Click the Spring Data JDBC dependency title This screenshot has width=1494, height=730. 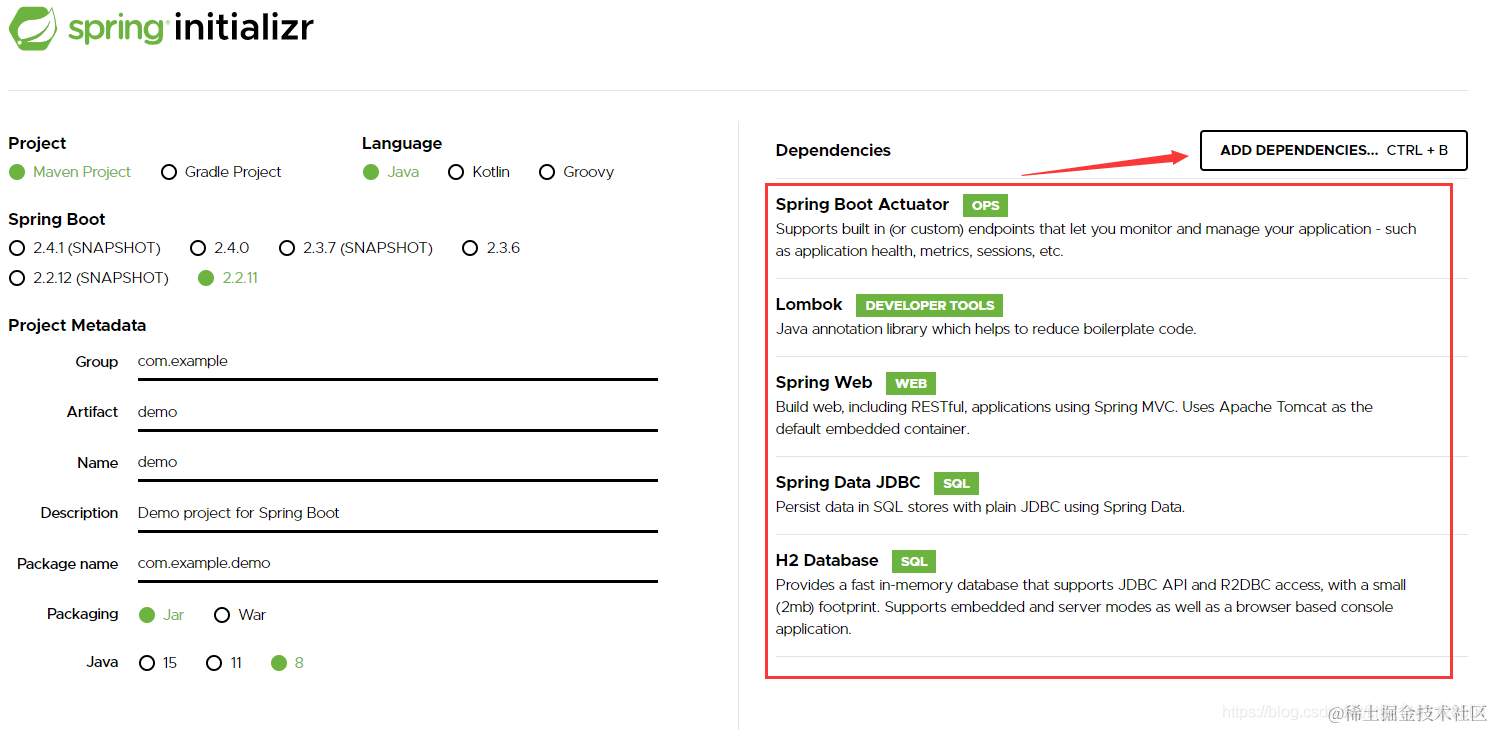click(x=848, y=482)
